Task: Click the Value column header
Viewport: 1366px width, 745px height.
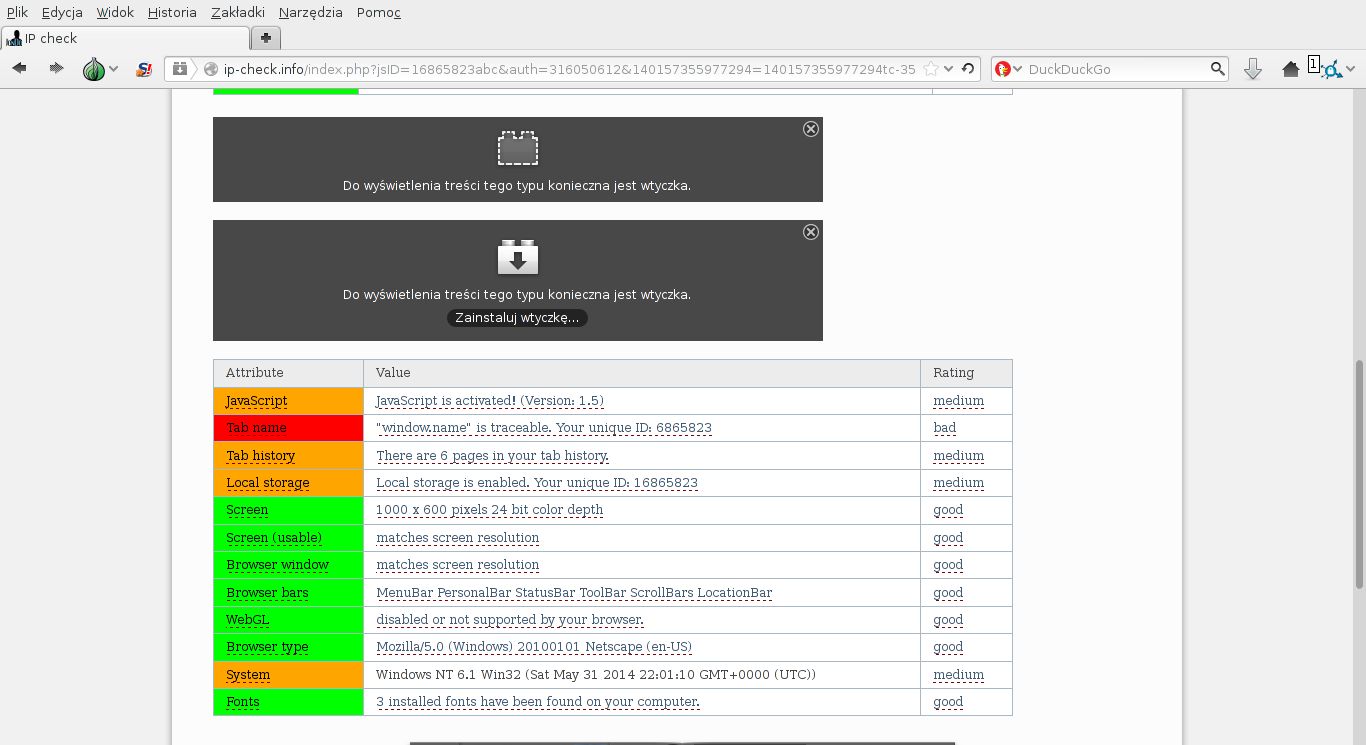Action: (642, 373)
